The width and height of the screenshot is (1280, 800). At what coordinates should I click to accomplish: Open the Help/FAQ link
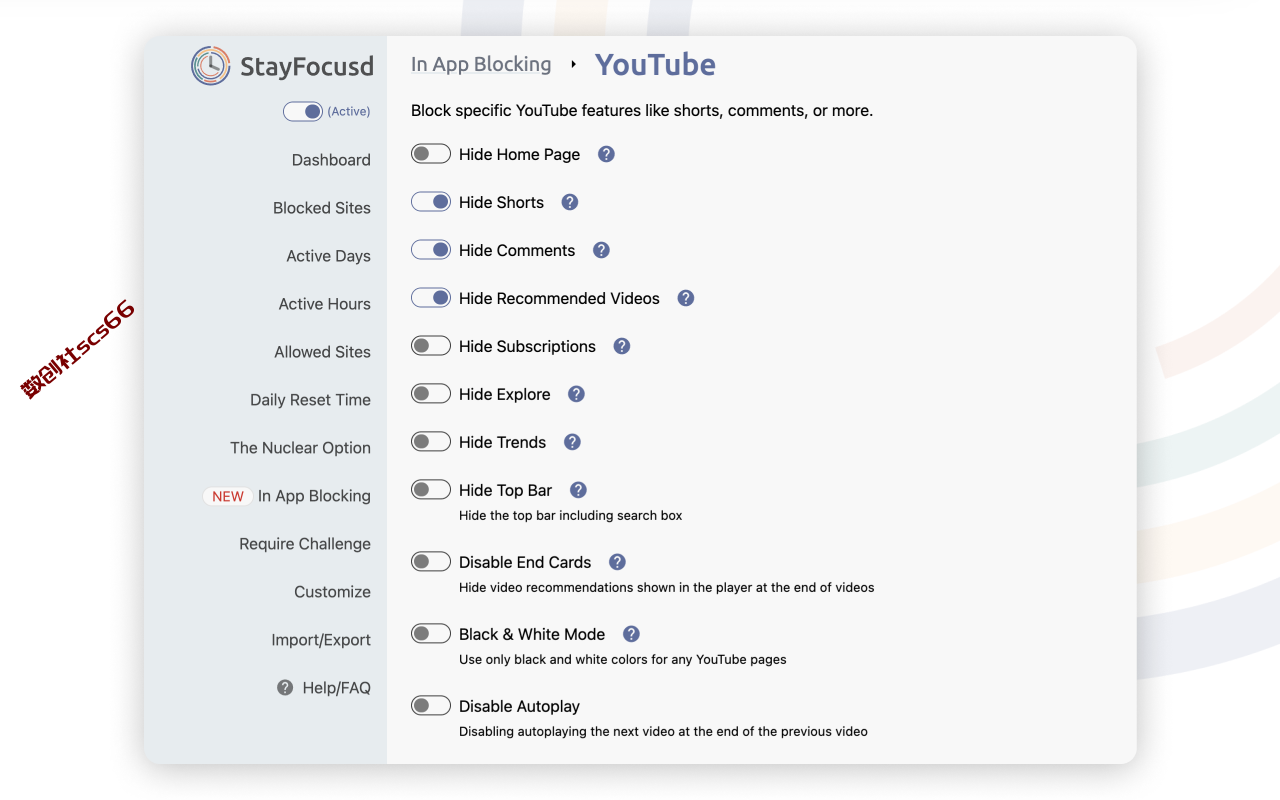(336, 688)
